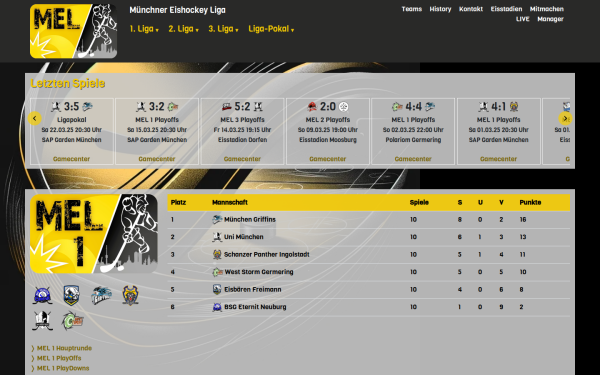The width and height of the screenshot is (600, 375).
Task: Open the Kontakt page
Action: click(x=471, y=9)
